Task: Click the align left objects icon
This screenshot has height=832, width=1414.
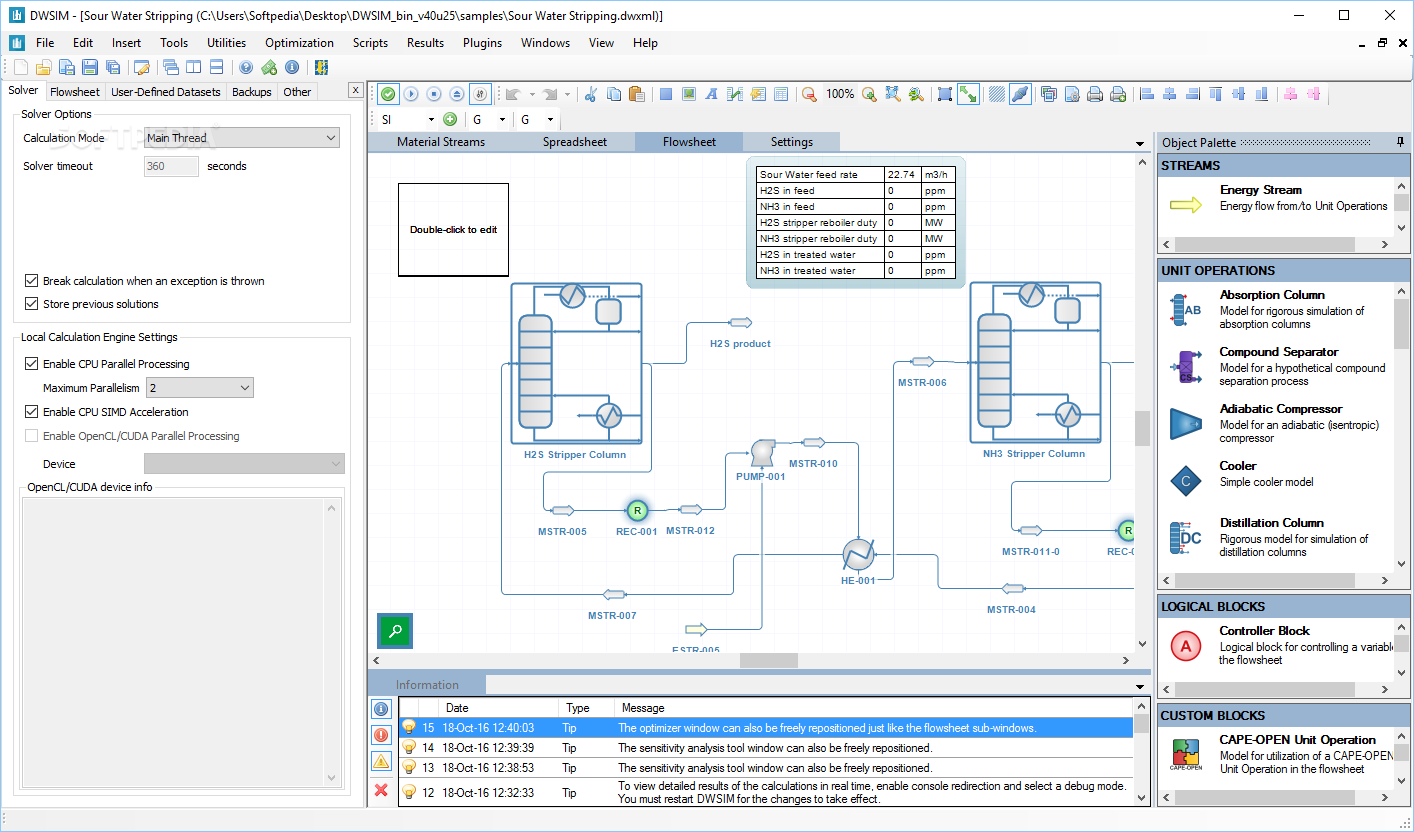Action: [1147, 94]
